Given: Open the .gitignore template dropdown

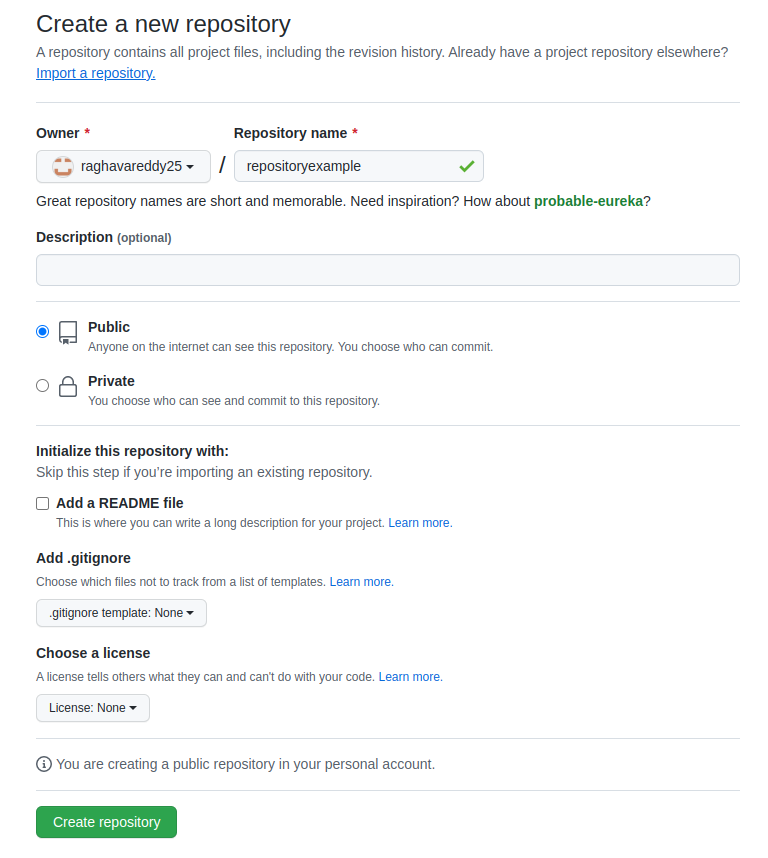Looking at the screenshot, I should pos(121,613).
